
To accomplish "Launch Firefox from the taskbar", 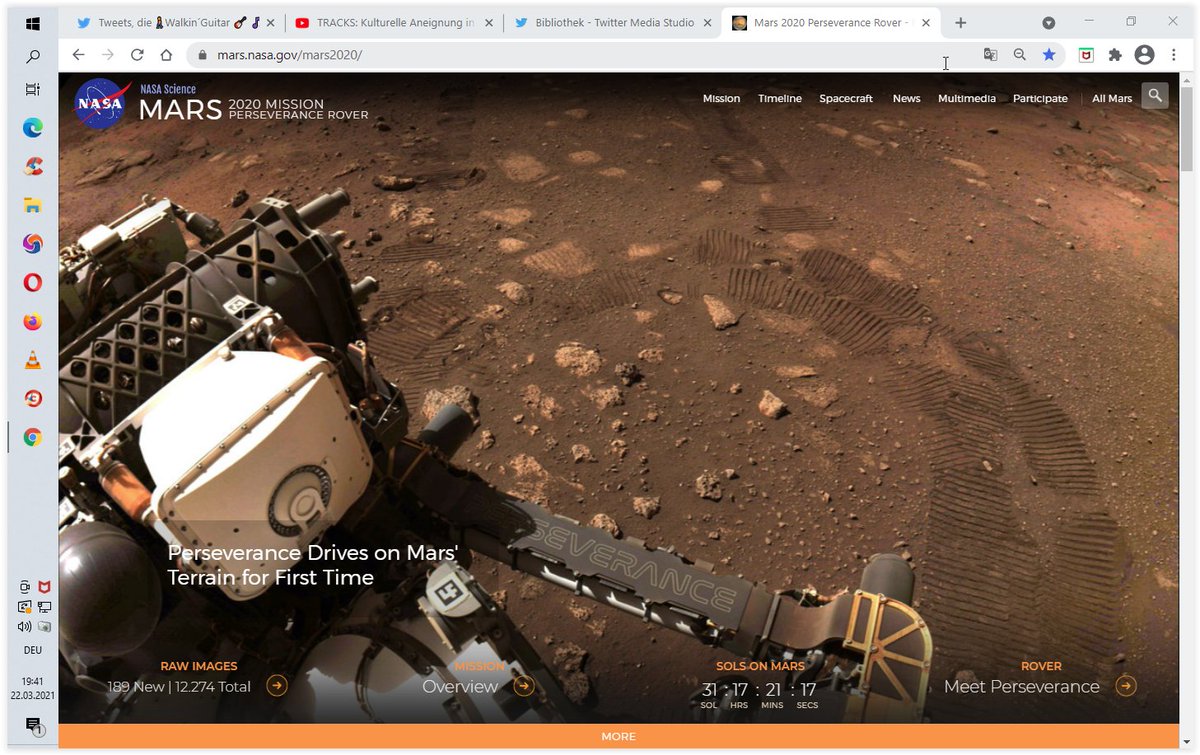I will point(32,322).
